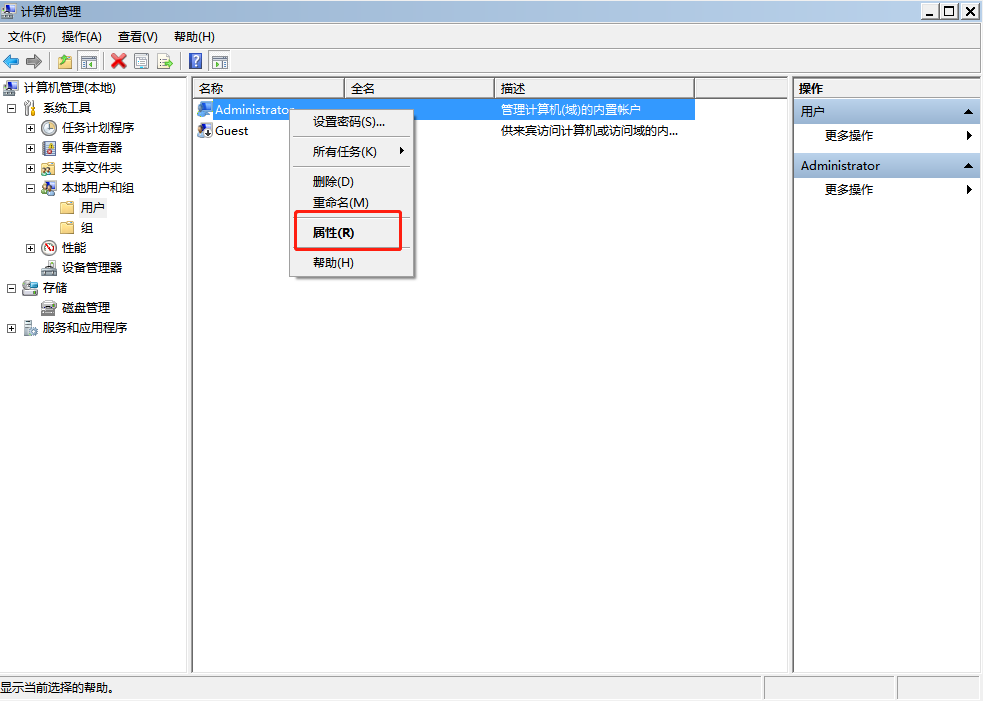Select the Guest user account icon
This screenshot has height=701, width=983.
205,131
